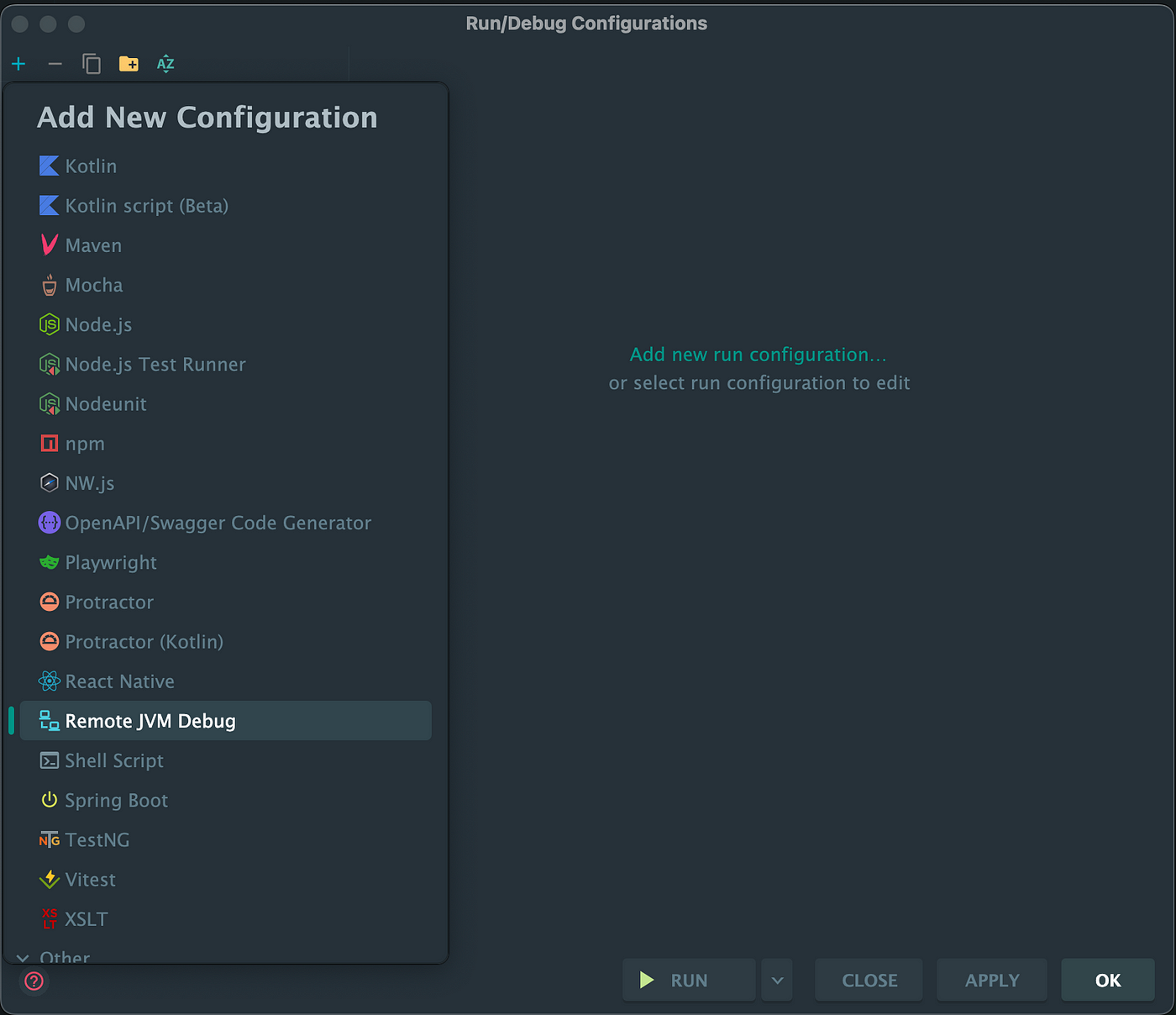Choose OpenAPI/Swagger Code Generator
Image resolution: width=1176 pixels, height=1015 pixels.
(218, 523)
